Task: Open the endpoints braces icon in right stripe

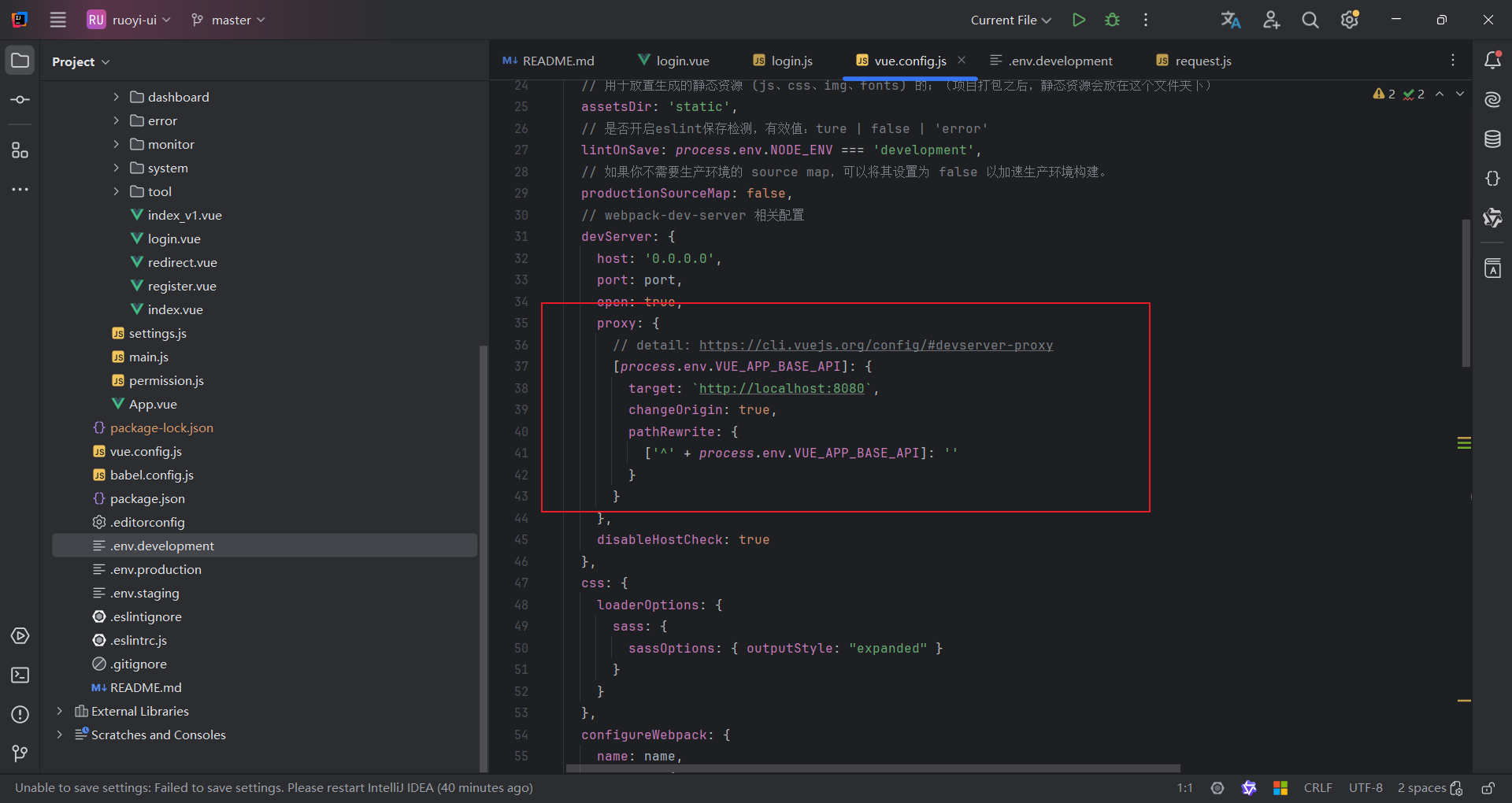Action: (1492, 179)
